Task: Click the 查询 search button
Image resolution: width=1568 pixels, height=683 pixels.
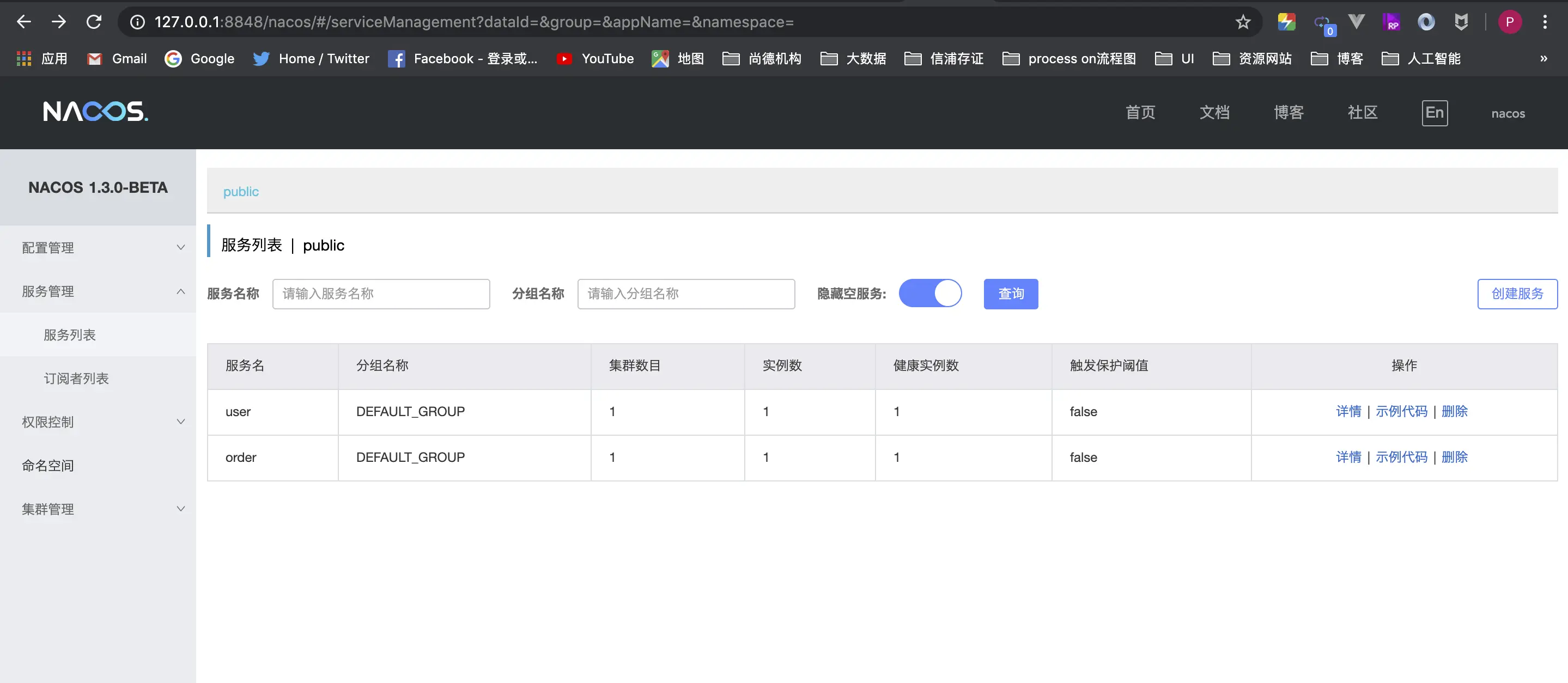Action: (1011, 294)
